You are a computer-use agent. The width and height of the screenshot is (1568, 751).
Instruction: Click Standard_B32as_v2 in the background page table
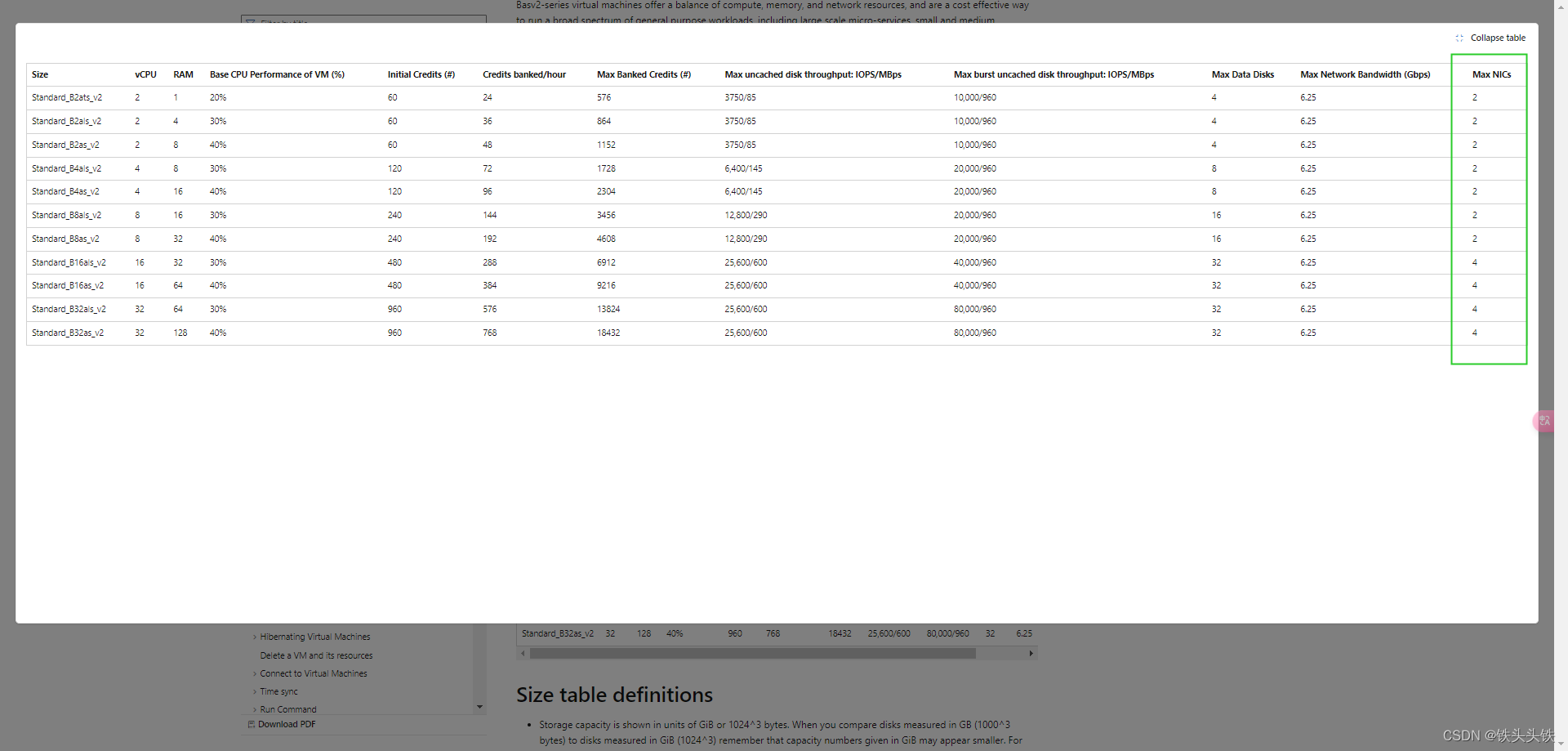558,633
